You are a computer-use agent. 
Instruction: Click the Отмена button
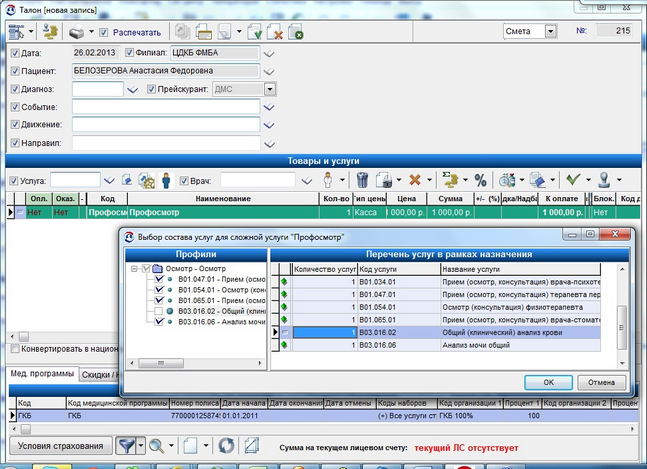click(x=601, y=382)
